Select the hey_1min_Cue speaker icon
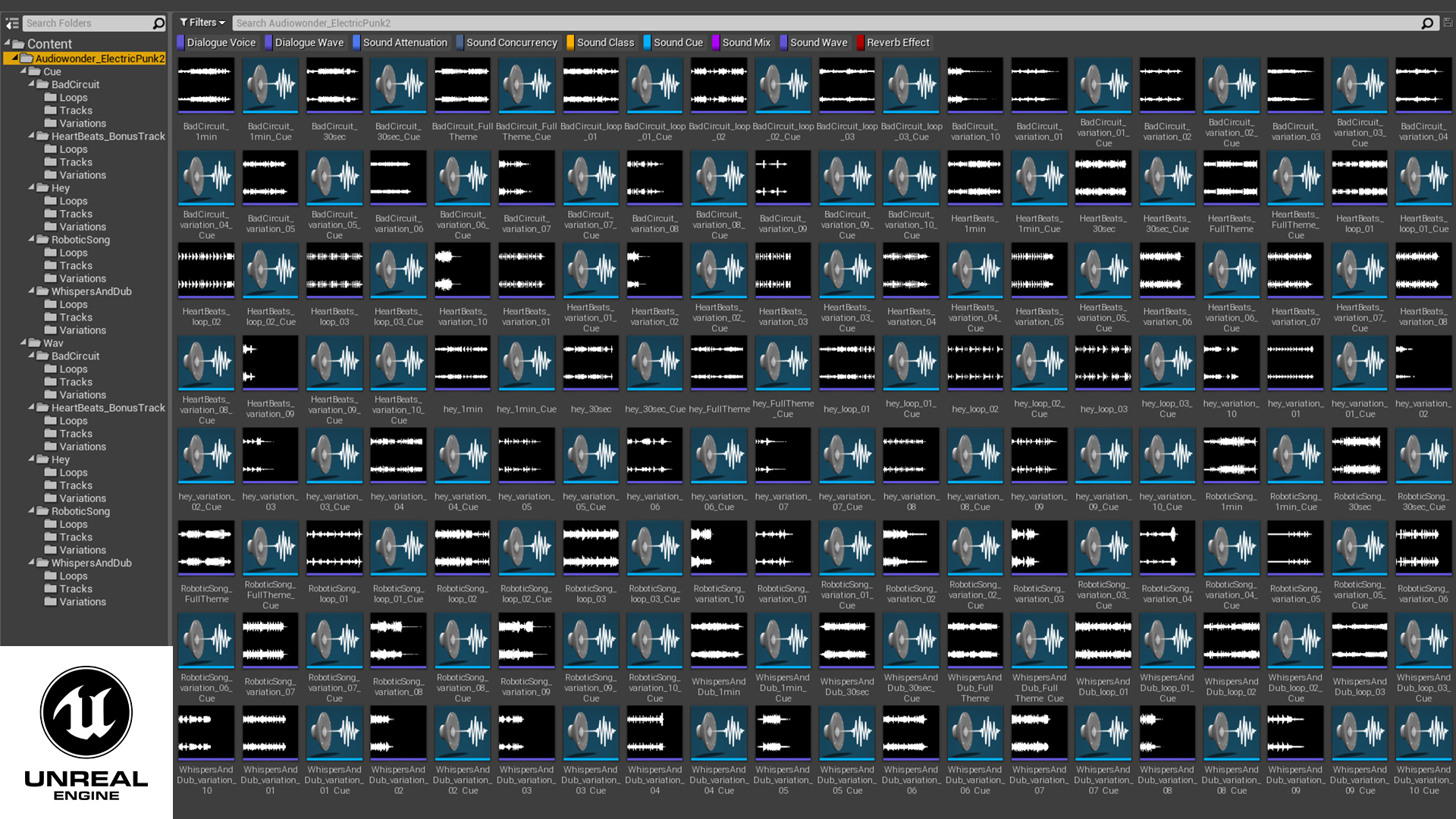This screenshot has width=1456, height=819. coord(526,363)
